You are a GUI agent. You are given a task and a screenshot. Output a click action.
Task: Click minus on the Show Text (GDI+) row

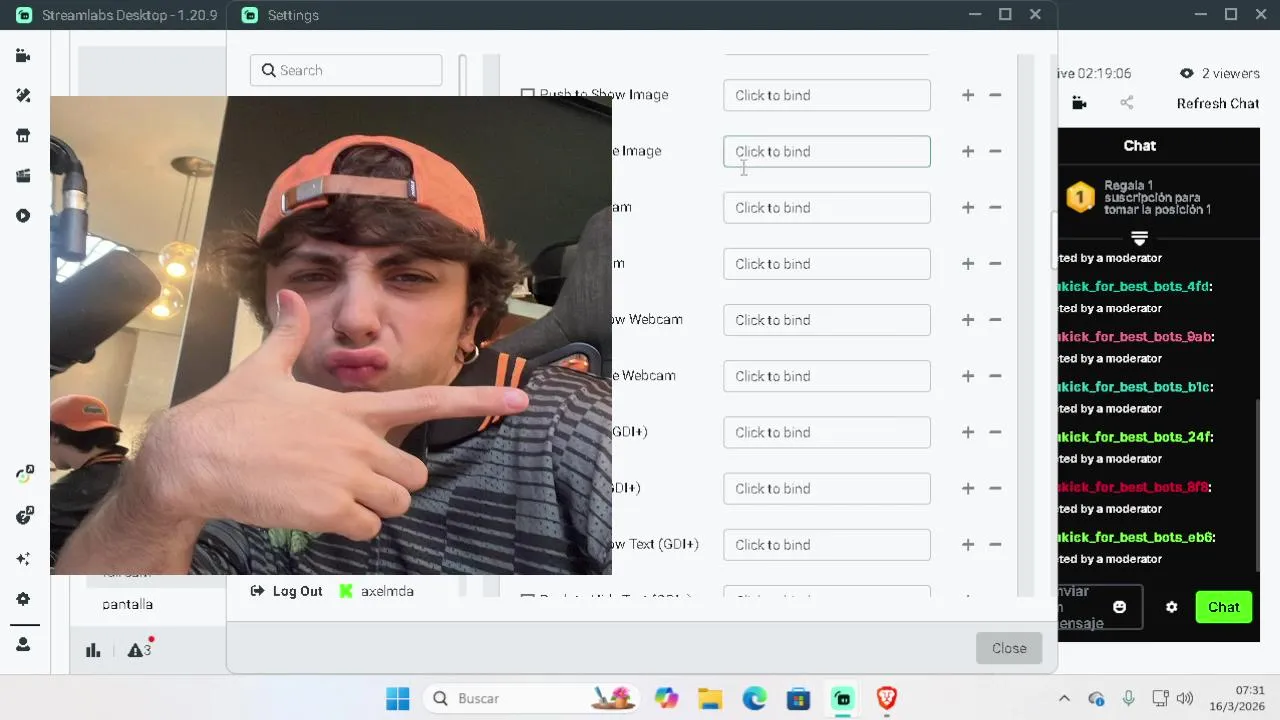[x=995, y=545]
